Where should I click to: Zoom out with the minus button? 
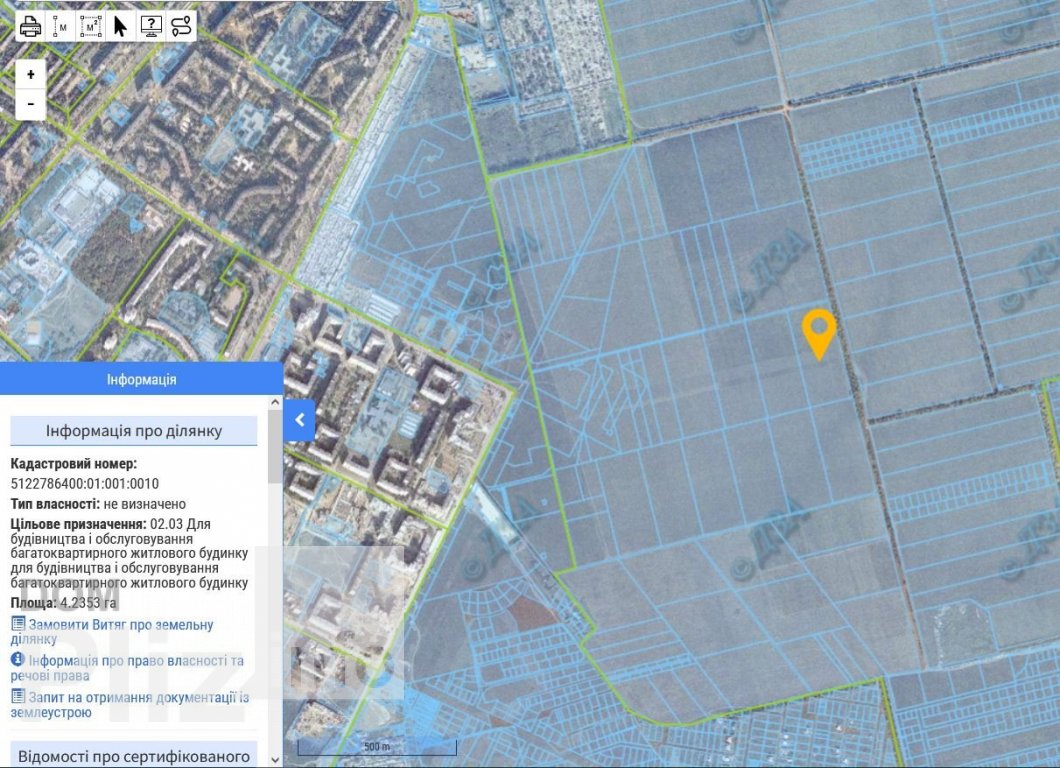[31, 104]
